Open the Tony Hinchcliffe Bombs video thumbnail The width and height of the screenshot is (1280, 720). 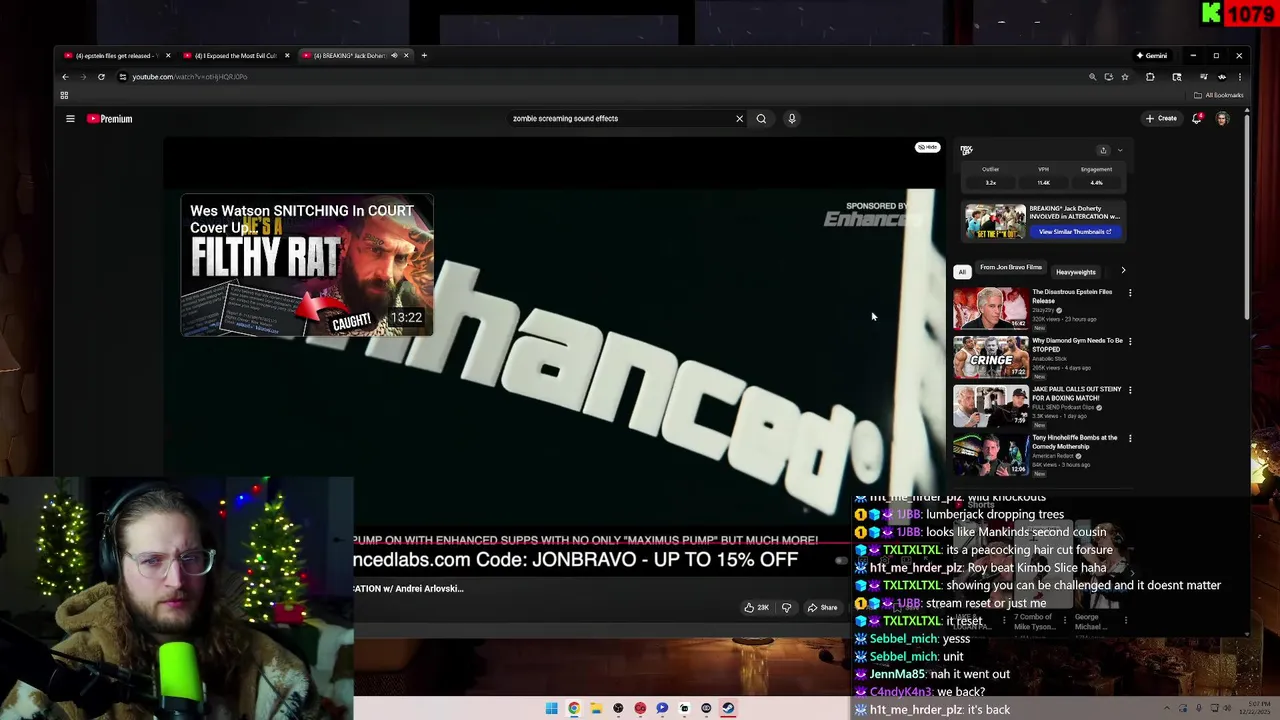click(990, 454)
